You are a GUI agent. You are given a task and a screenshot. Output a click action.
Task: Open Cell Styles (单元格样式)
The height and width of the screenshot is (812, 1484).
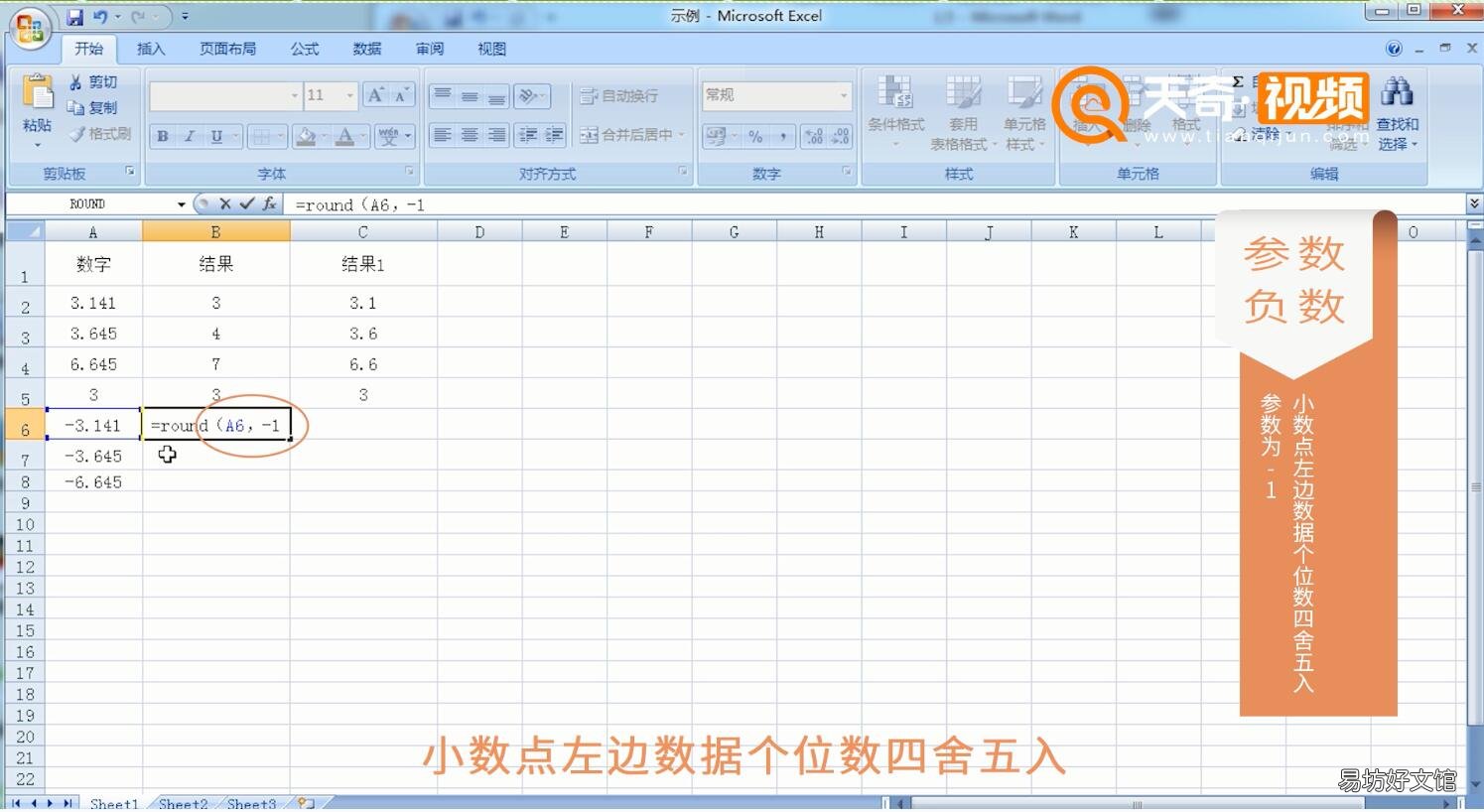point(1023,111)
